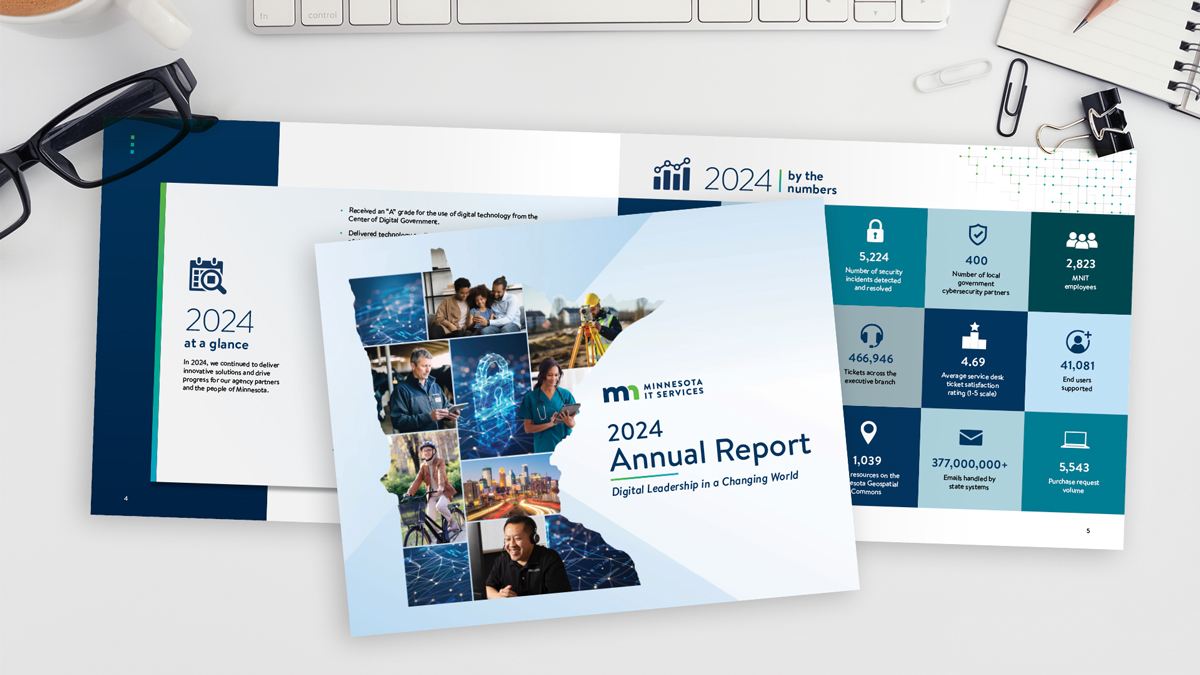Viewport: 1200px width, 675px height.
Task: Click the "466,946" tickets figure
Action: pyautogui.click(x=870, y=358)
